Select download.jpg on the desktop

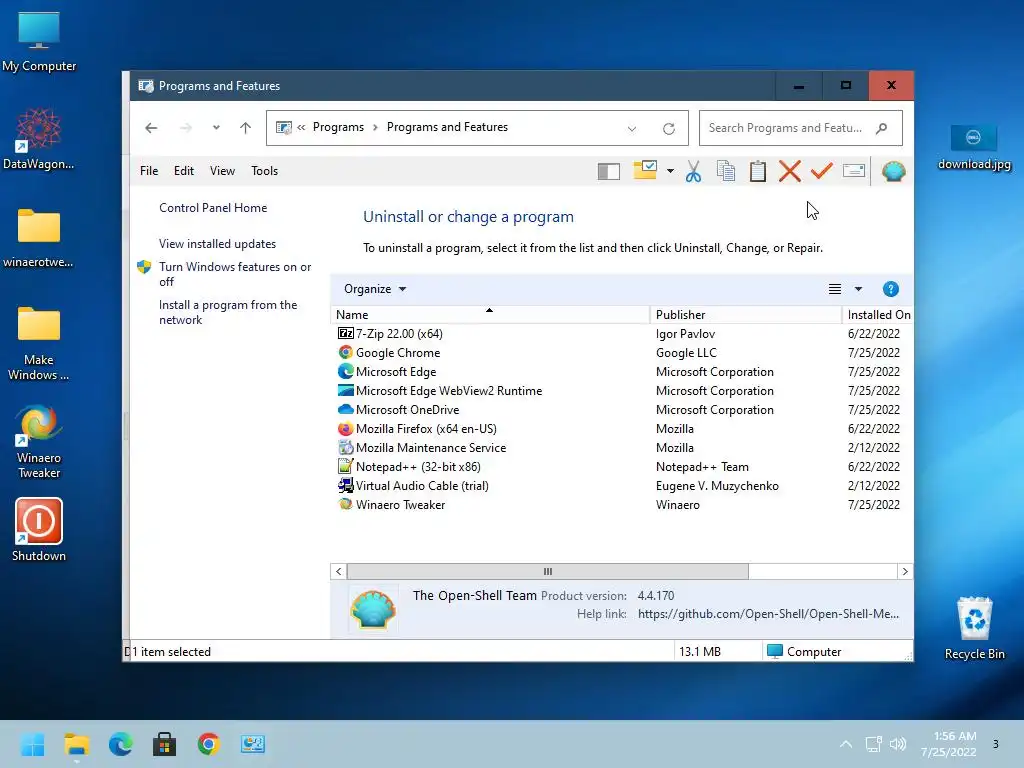pyautogui.click(x=974, y=148)
